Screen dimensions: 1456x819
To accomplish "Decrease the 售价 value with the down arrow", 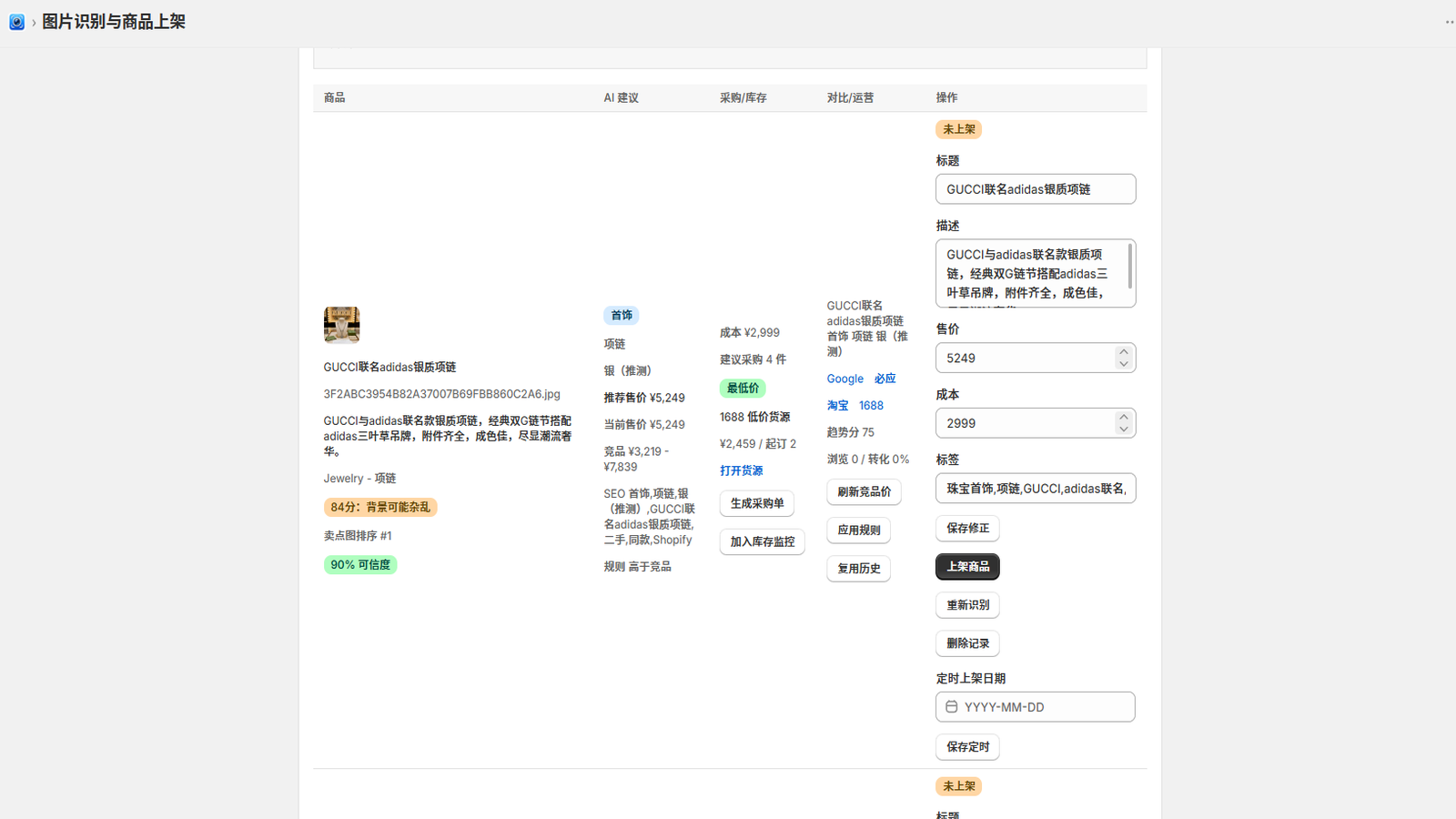I will (x=1124, y=364).
